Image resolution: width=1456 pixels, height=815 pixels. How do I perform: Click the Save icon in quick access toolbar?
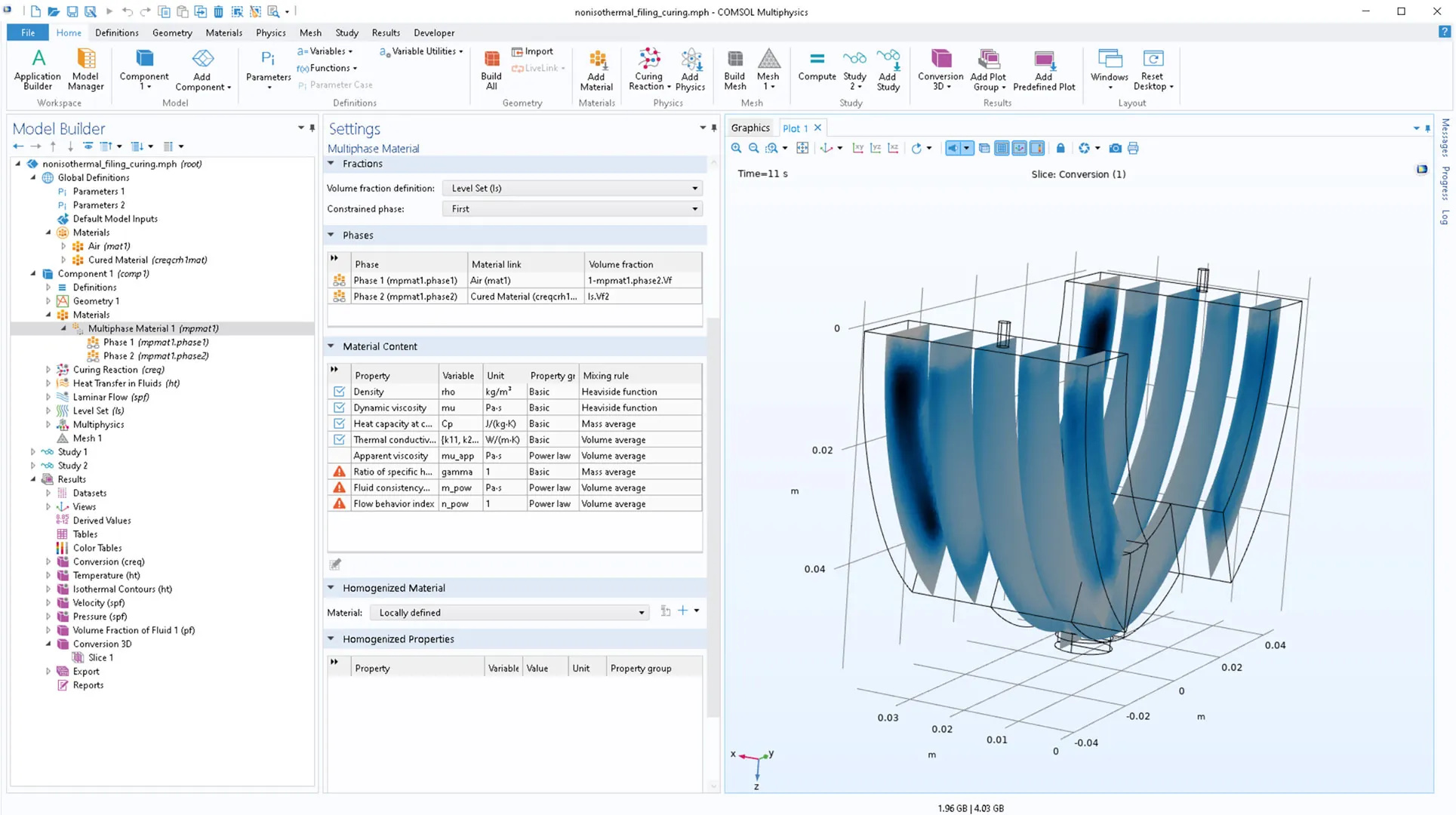tap(72, 11)
